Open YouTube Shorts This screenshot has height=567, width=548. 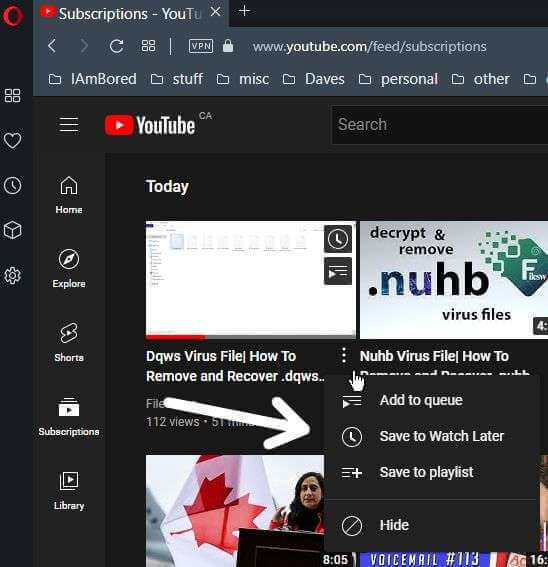[69, 342]
